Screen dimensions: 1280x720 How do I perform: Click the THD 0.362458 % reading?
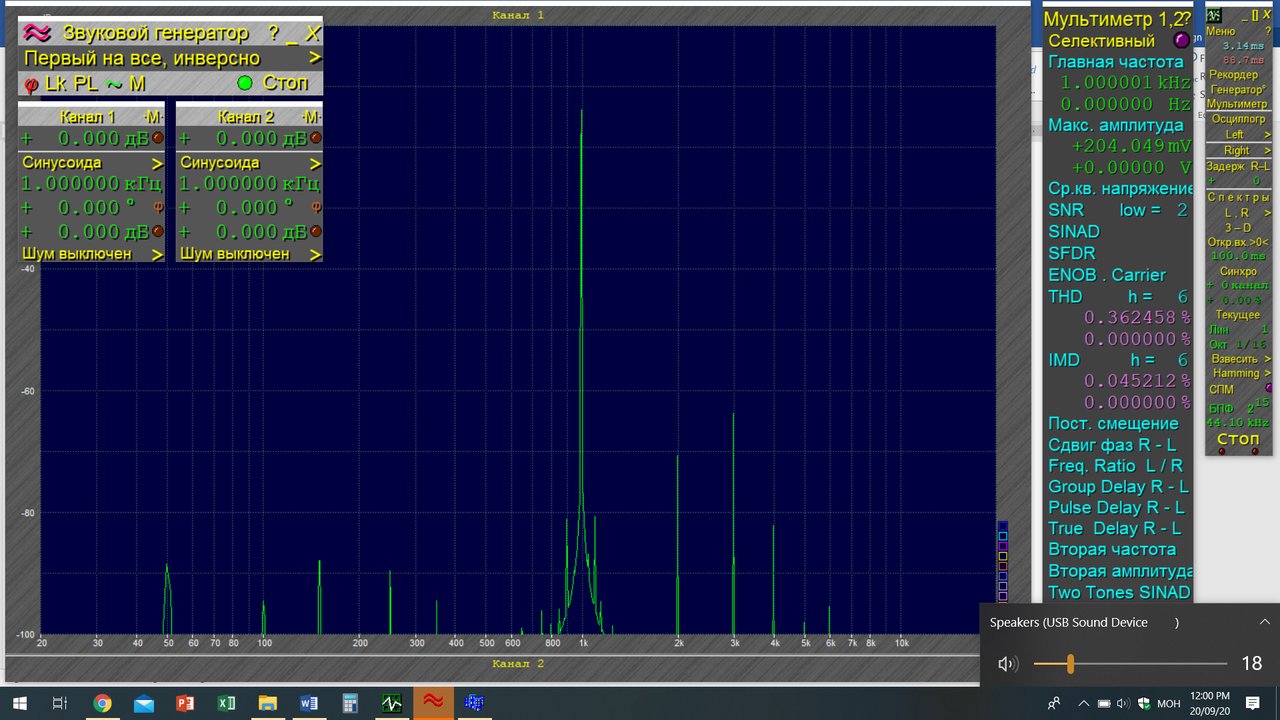(1138, 318)
